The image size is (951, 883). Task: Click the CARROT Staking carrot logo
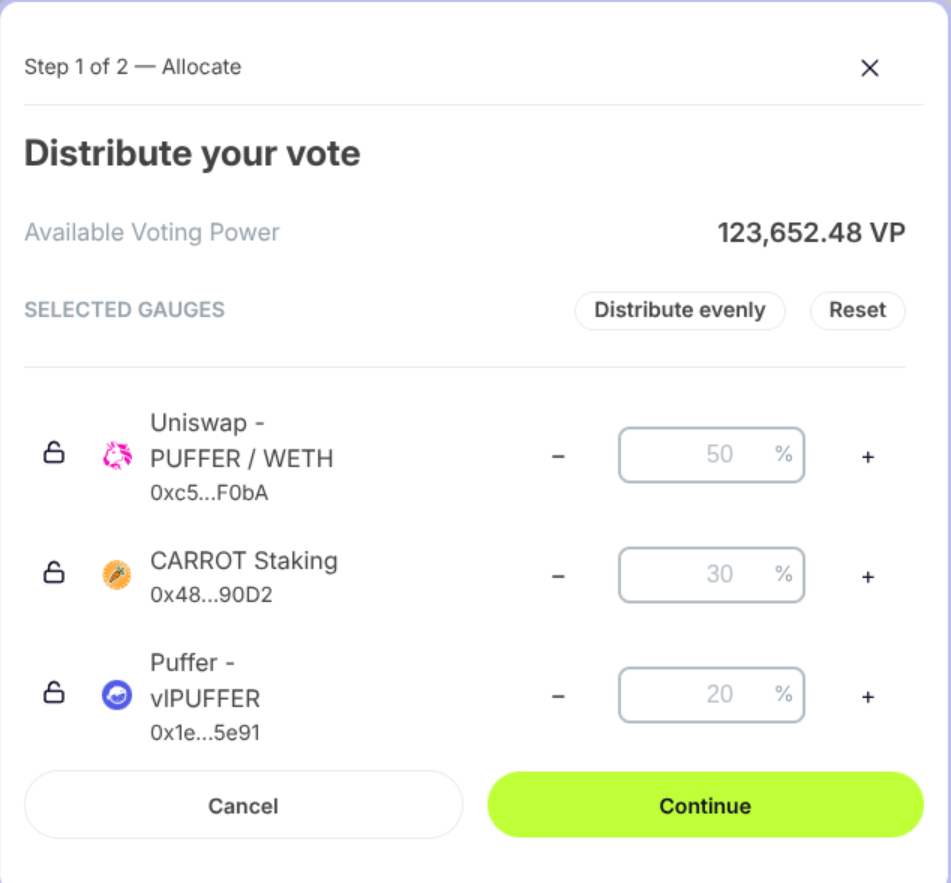(x=114, y=573)
